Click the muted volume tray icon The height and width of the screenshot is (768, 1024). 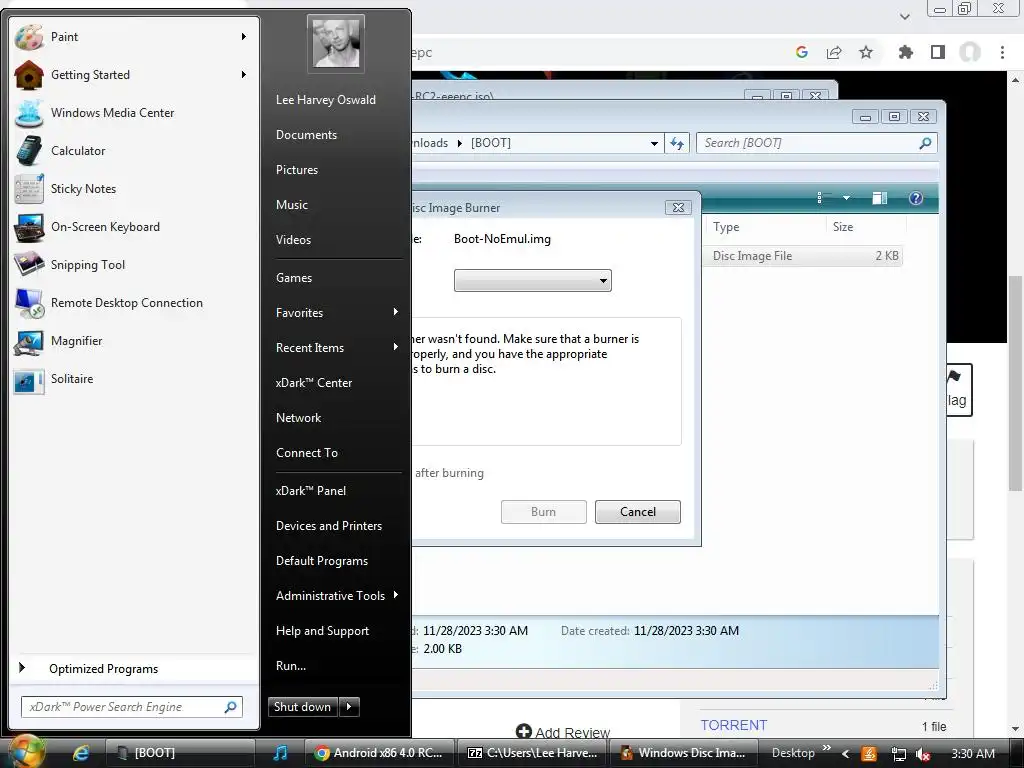coord(923,754)
